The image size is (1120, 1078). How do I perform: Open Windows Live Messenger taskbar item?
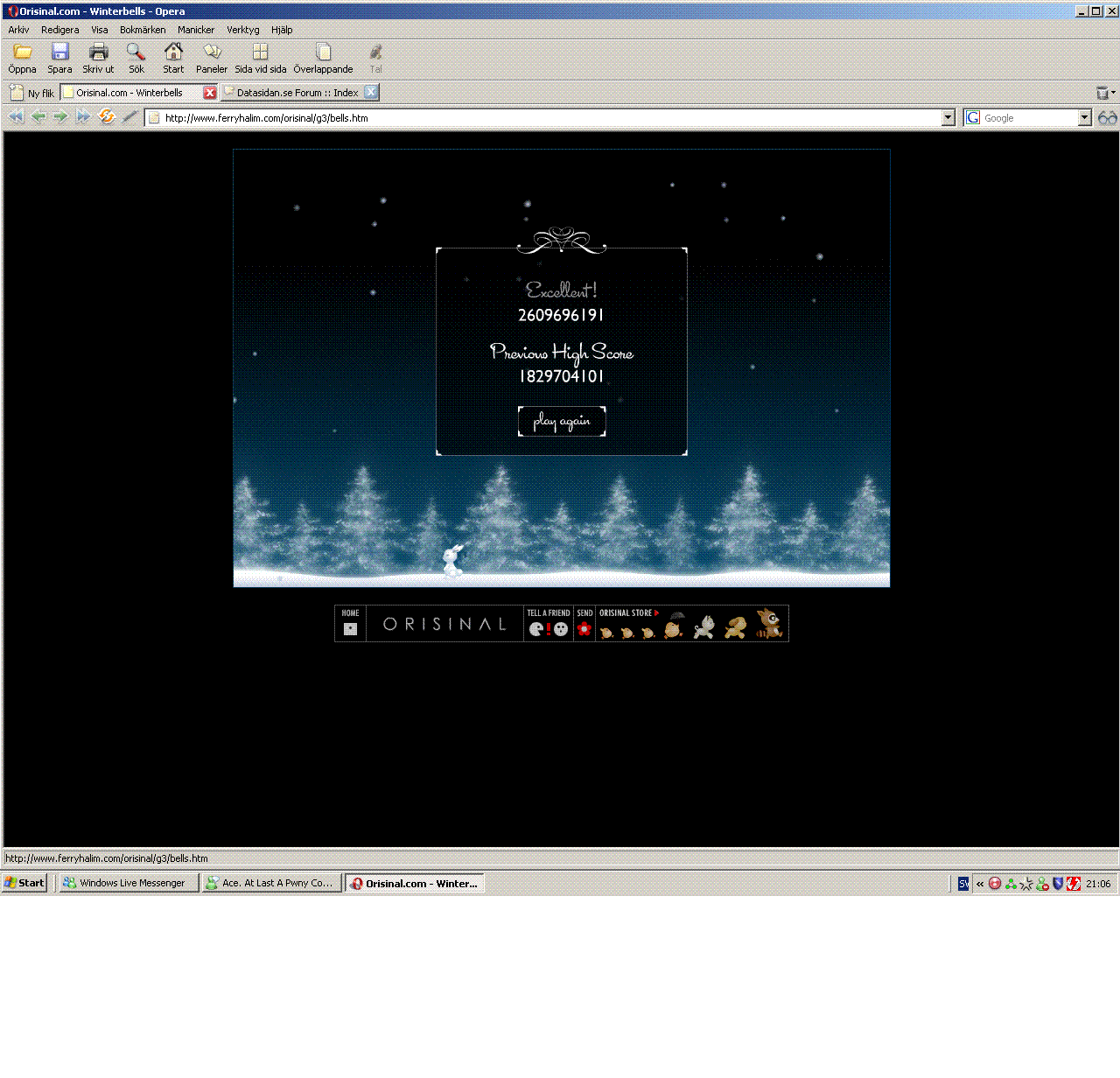click(129, 883)
